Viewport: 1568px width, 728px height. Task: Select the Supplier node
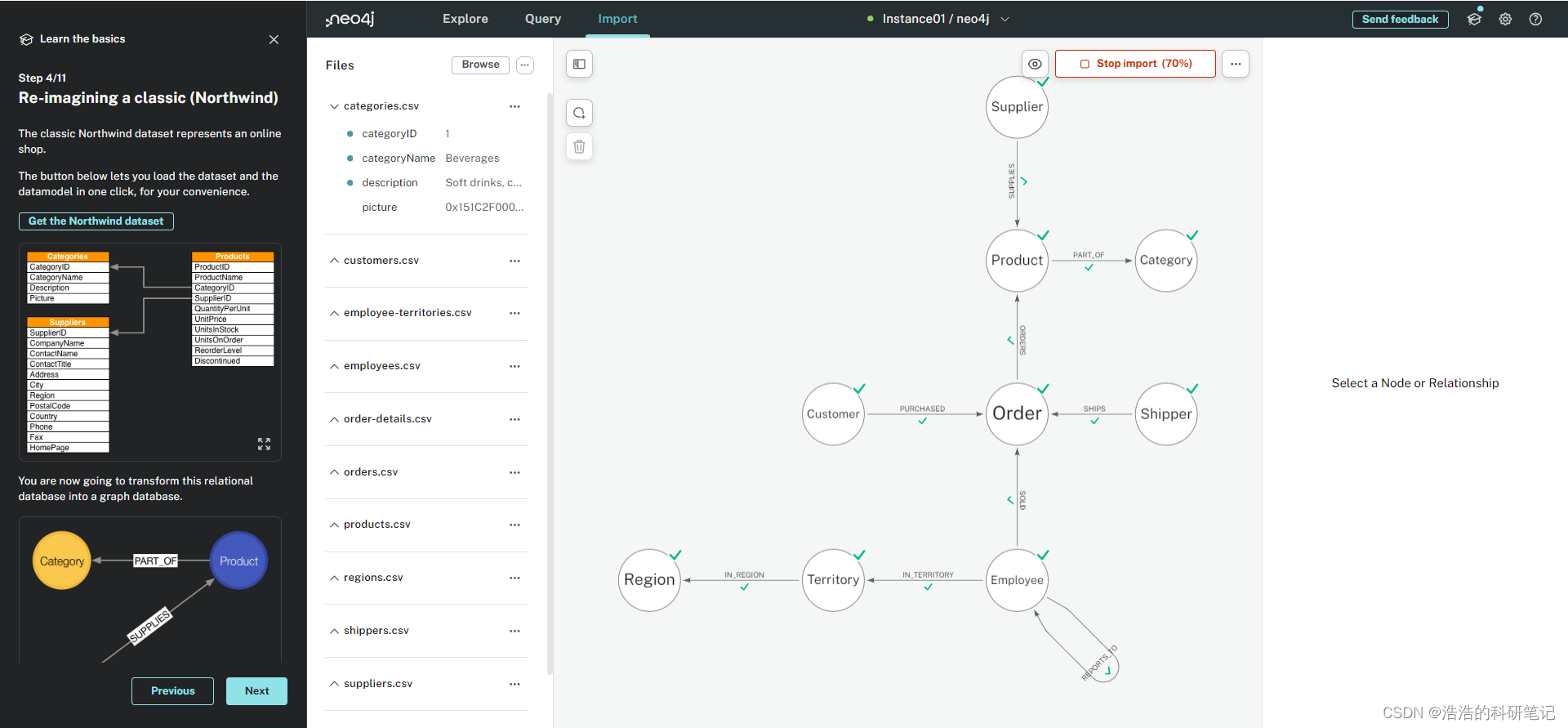[1017, 107]
